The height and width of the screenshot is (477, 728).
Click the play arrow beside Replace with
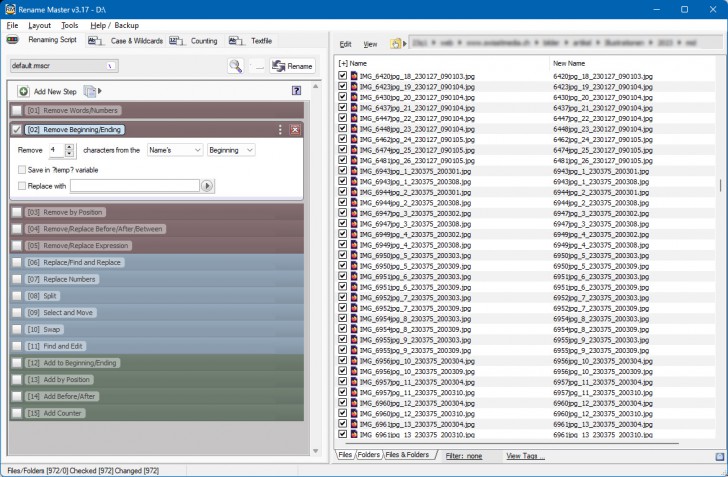click(x=208, y=186)
